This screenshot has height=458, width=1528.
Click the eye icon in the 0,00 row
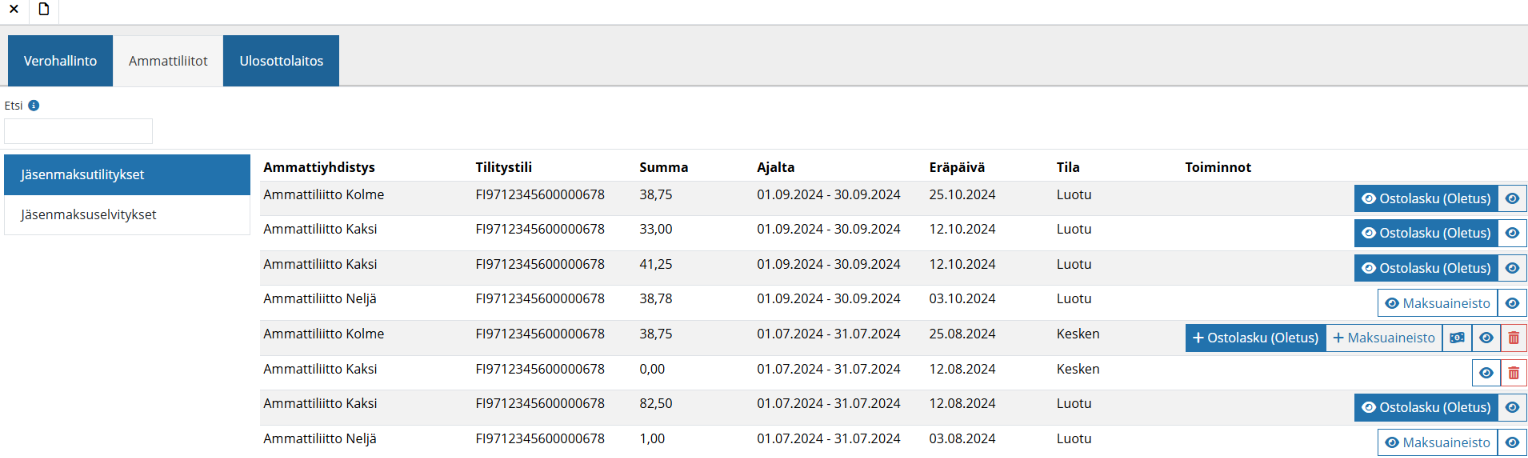pyautogui.click(x=1486, y=373)
